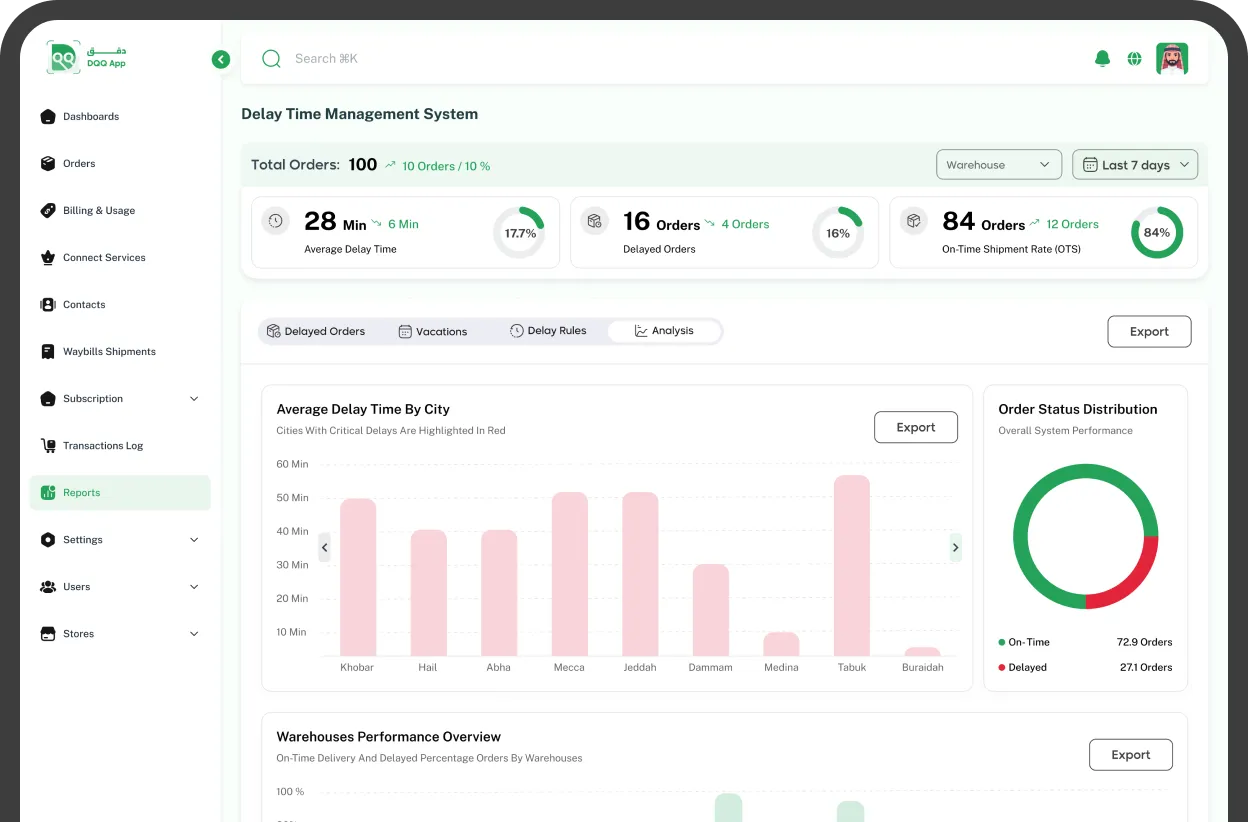Click the notification bell icon

click(x=1102, y=59)
